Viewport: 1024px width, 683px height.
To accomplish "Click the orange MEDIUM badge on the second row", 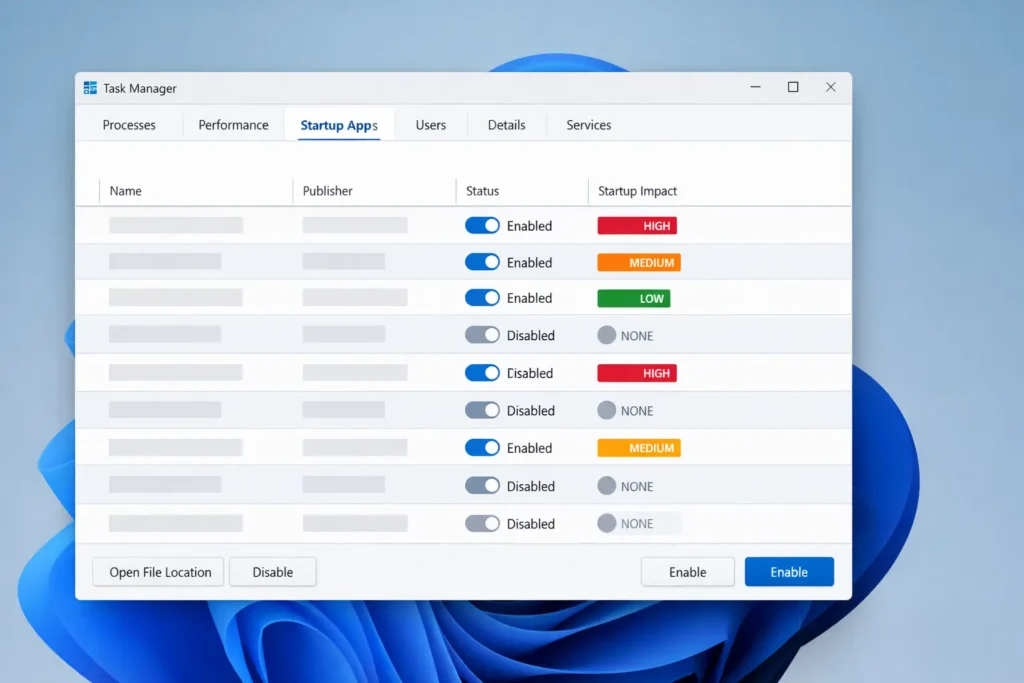I will [639, 262].
